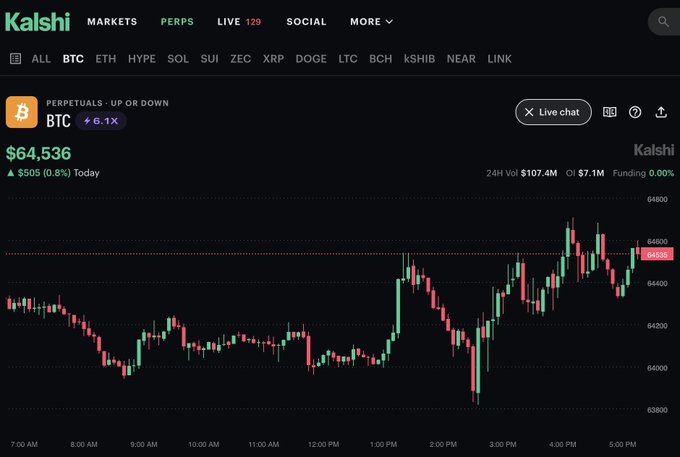Select the ETH tab
The height and width of the screenshot is (457, 680).
[x=105, y=59]
